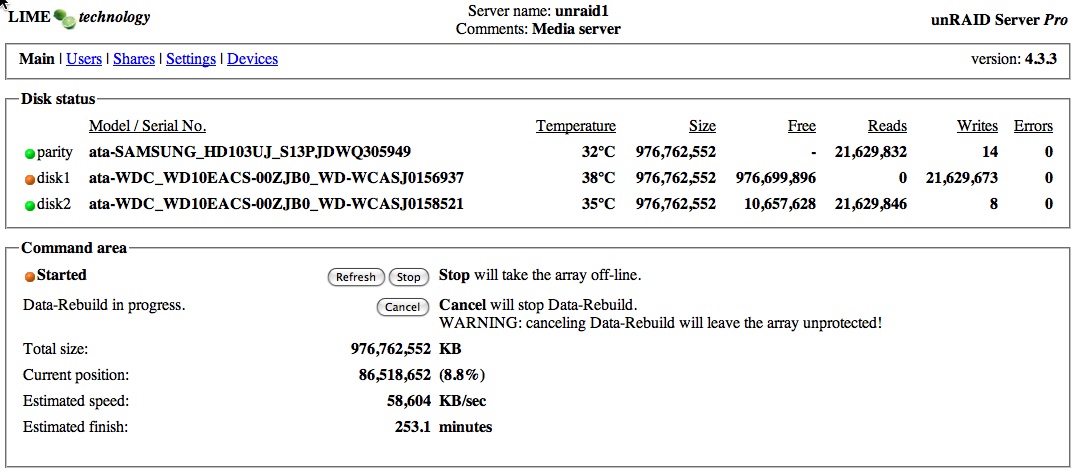Click the disk1 row label

coord(54,178)
